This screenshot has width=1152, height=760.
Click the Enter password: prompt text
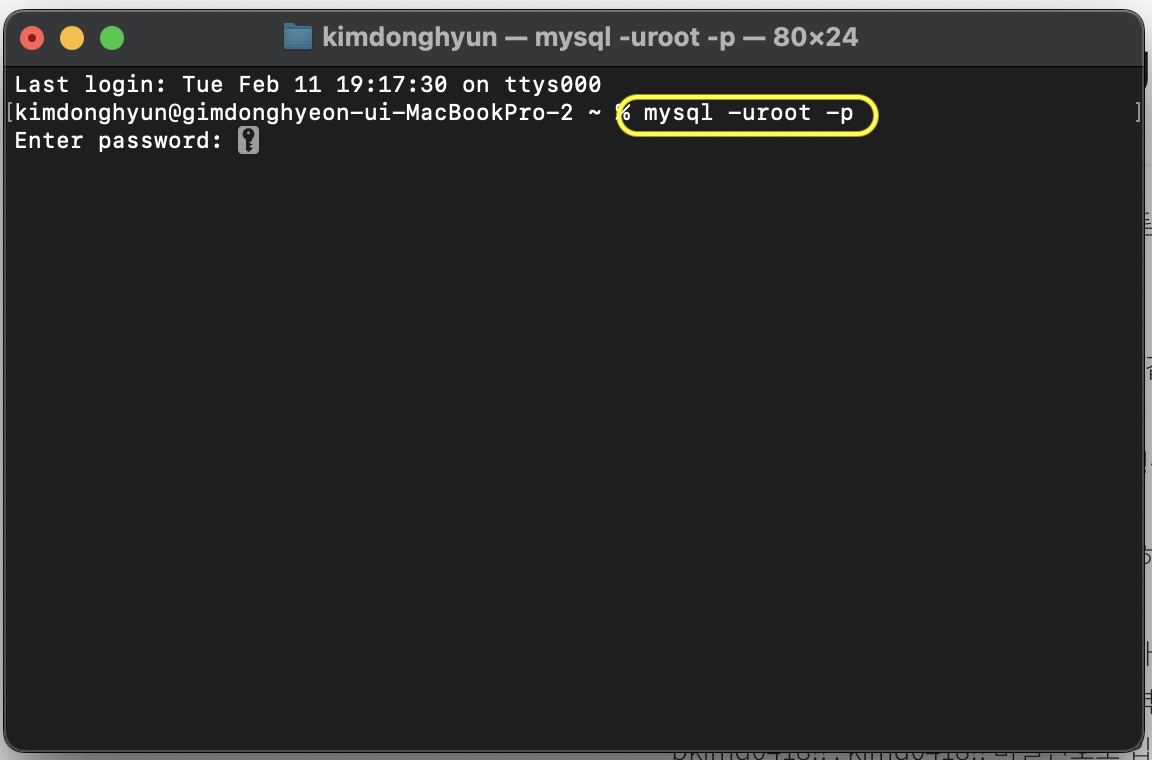pyautogui.click(x=118, y=140)
